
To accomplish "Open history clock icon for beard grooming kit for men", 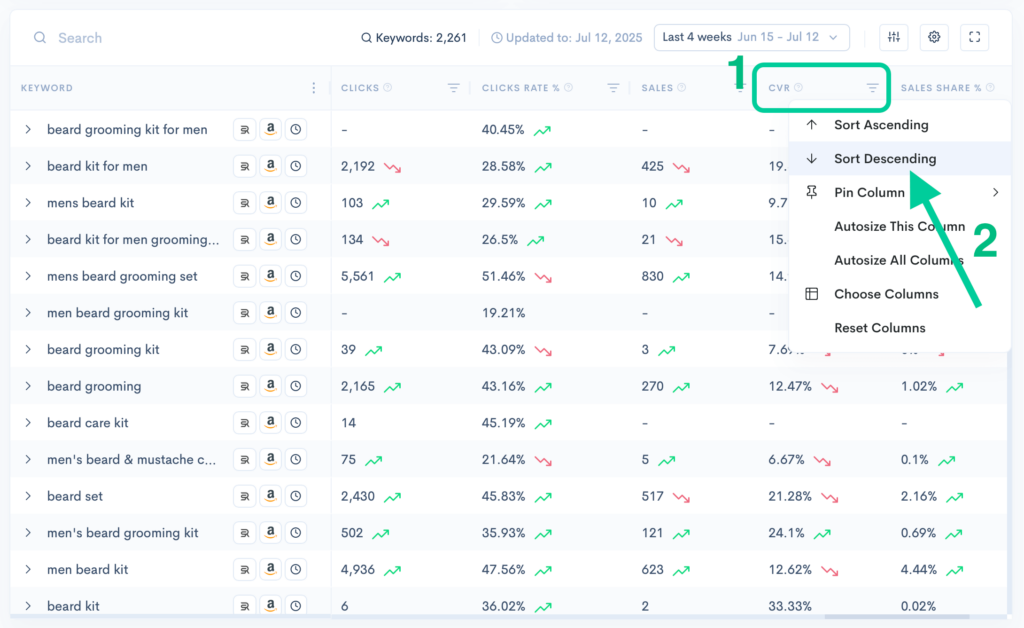I will click(296, 129).
